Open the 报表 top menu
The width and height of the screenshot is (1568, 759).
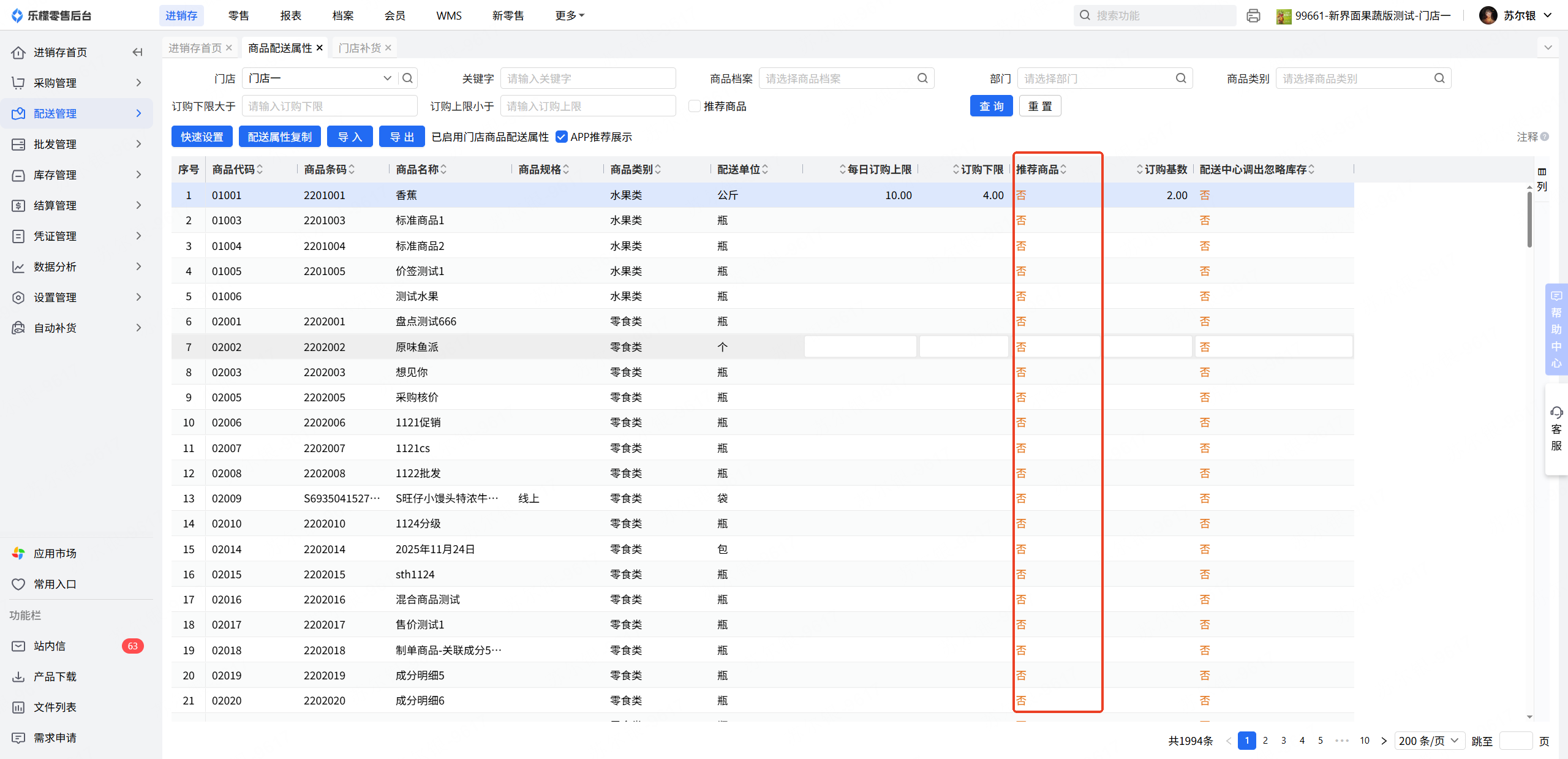[290, 15]
